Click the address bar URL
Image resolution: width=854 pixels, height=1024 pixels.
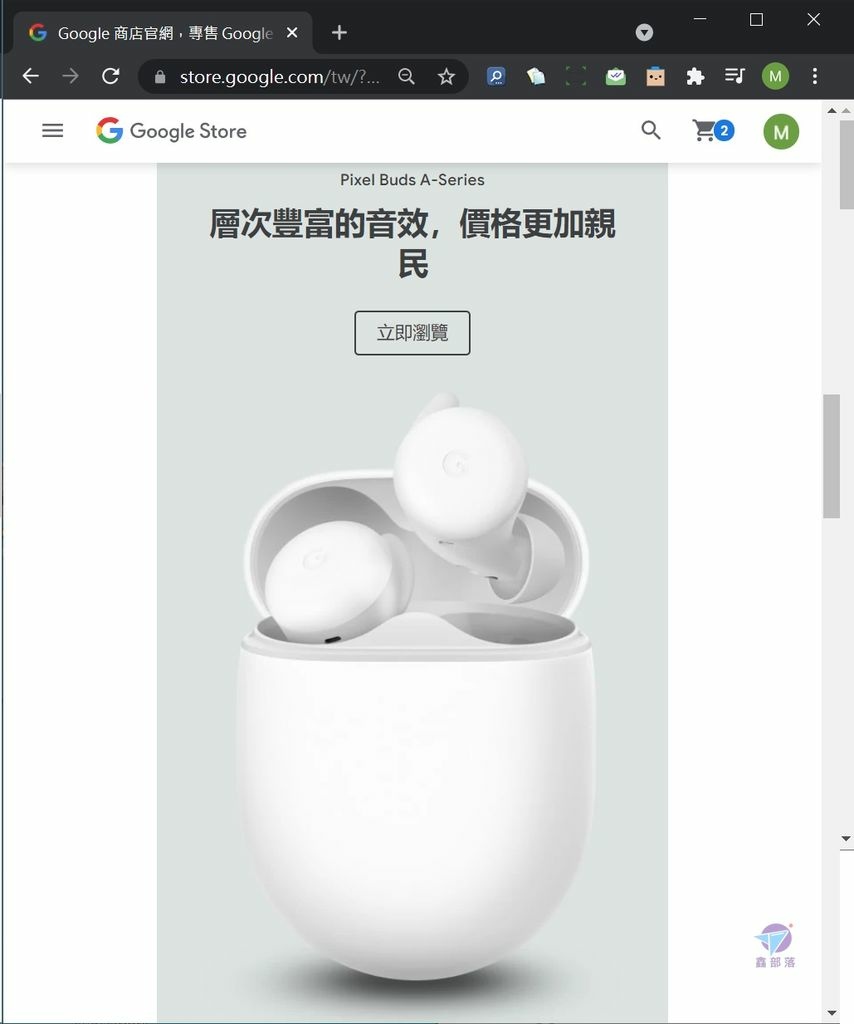(279, 77)
